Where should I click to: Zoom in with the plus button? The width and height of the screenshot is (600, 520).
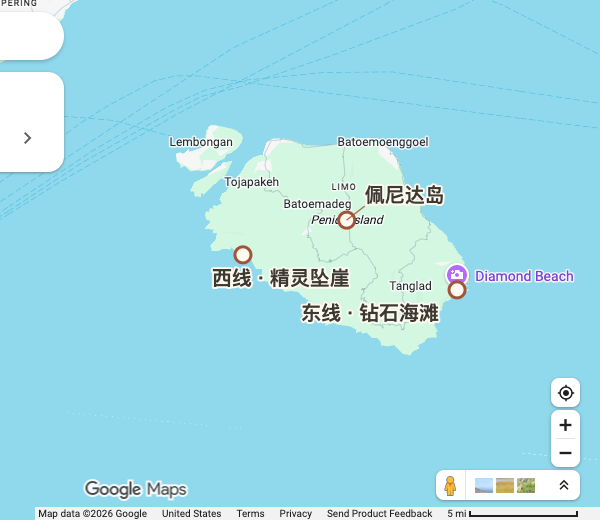(x=565, y=425)
